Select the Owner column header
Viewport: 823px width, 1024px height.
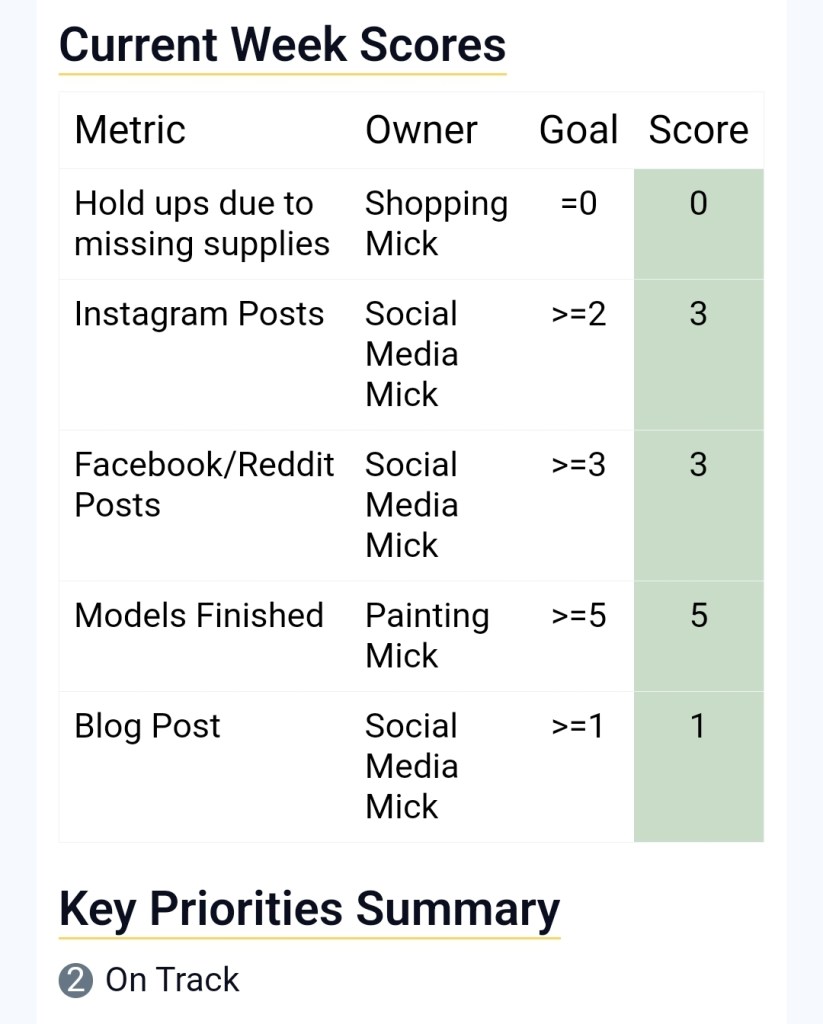pyautogui.click(x=421, y=130)
